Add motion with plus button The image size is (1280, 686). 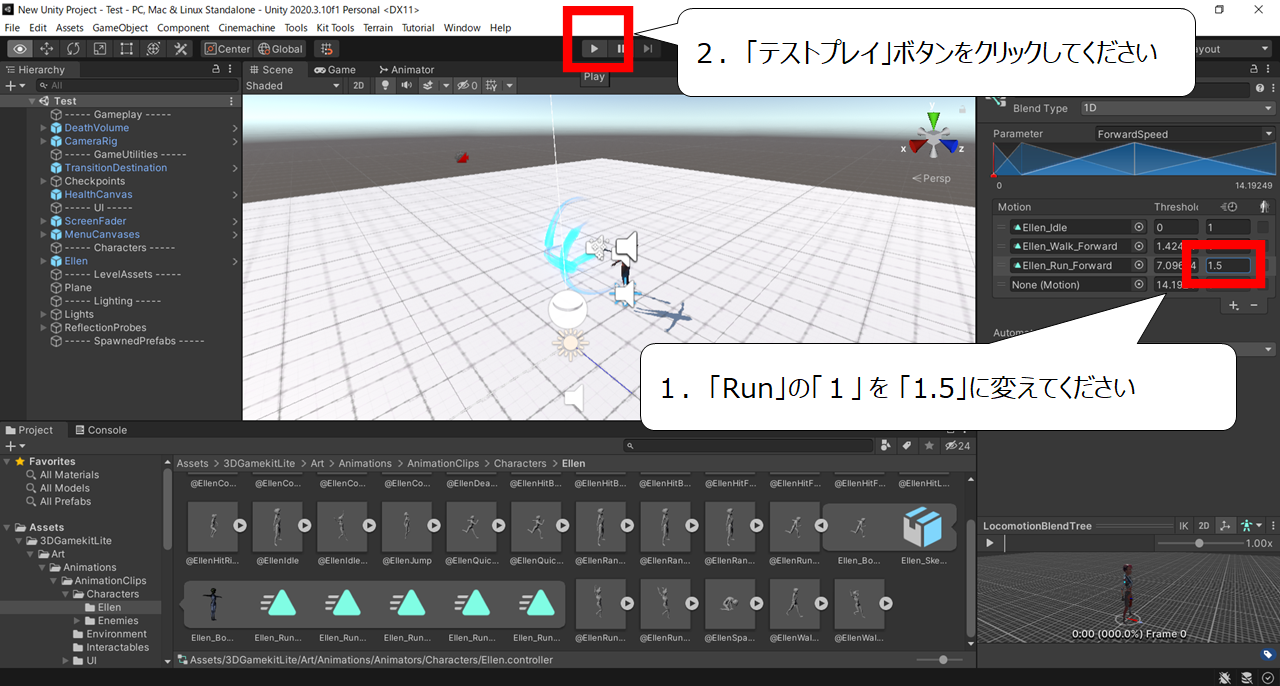1234,305
